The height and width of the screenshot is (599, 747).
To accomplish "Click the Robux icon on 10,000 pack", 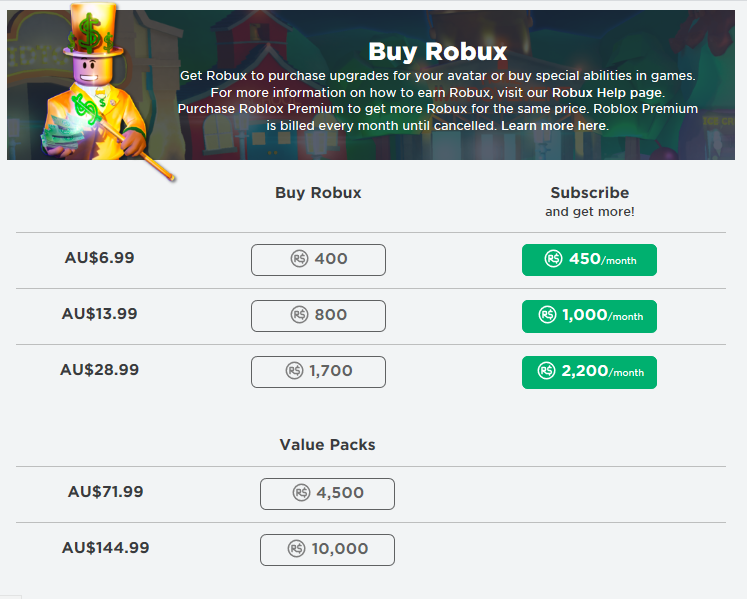I will pyautogui.click(x=297, y=549).
